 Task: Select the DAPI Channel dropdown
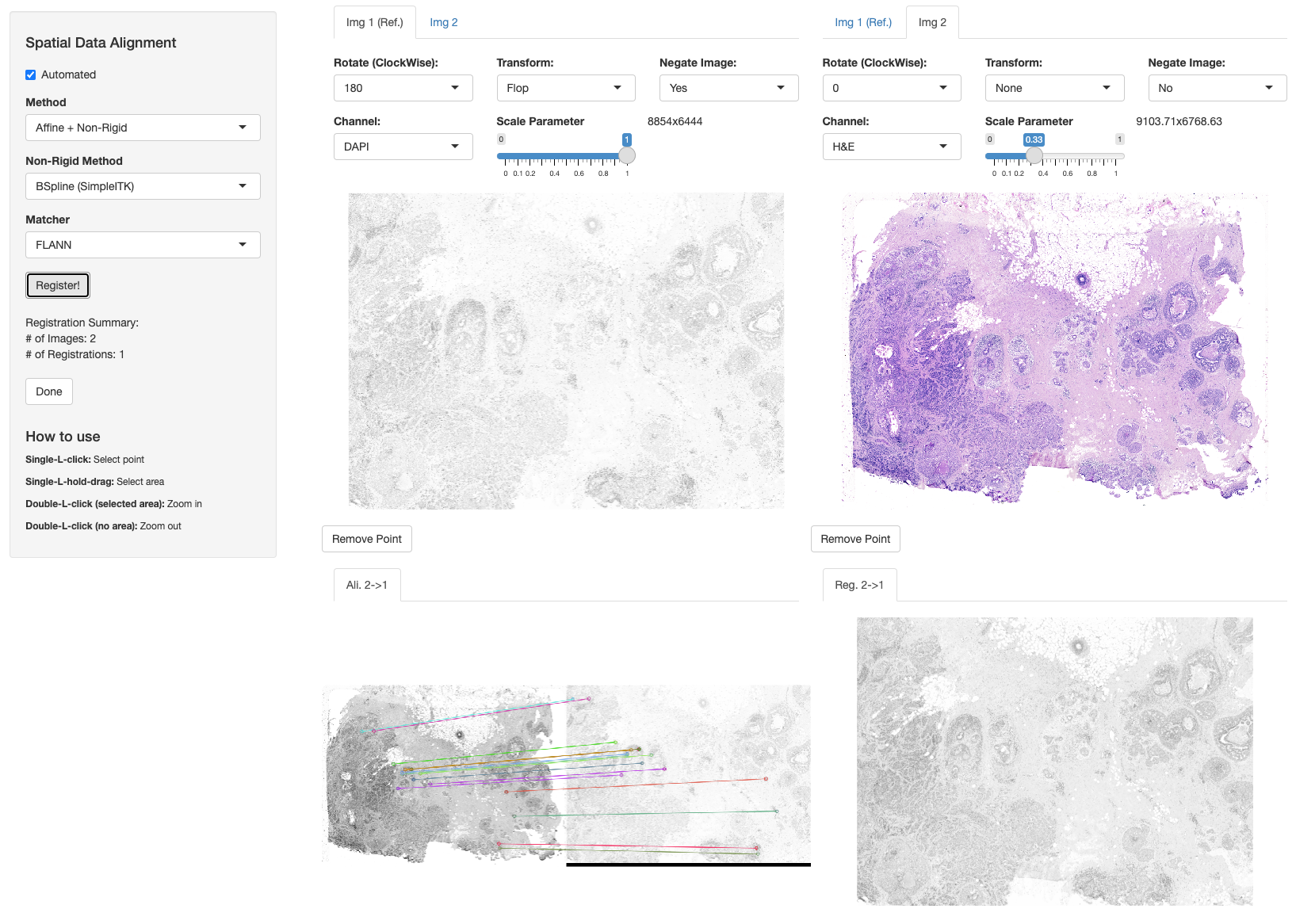403,147
